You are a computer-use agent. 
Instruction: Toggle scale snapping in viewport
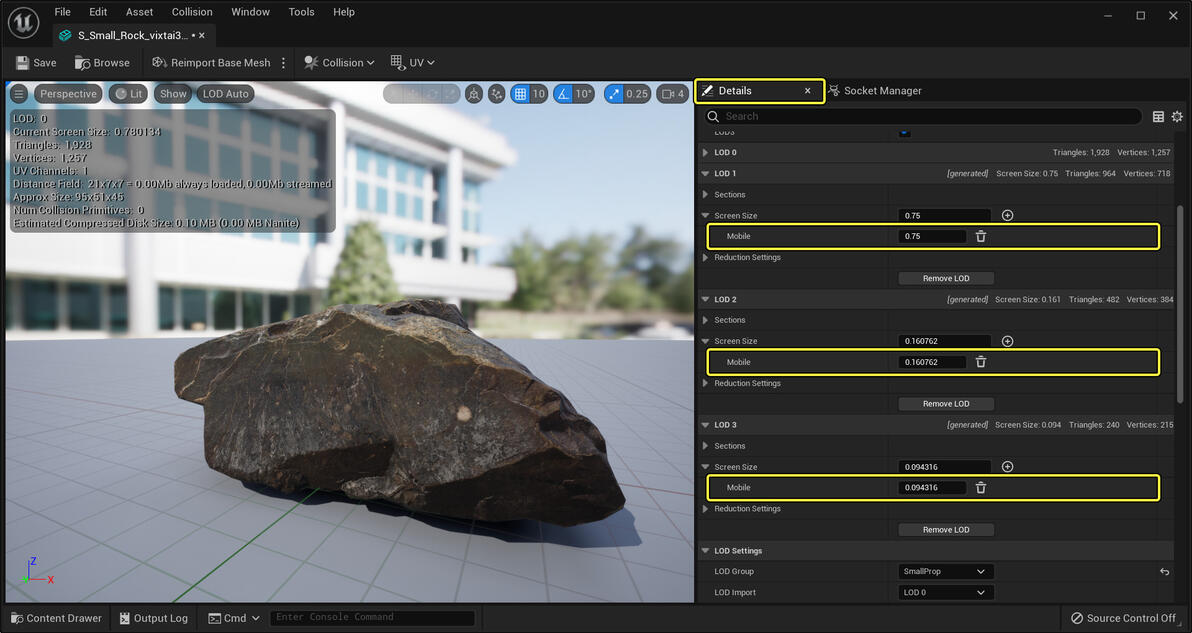click(x=612, y=94)
